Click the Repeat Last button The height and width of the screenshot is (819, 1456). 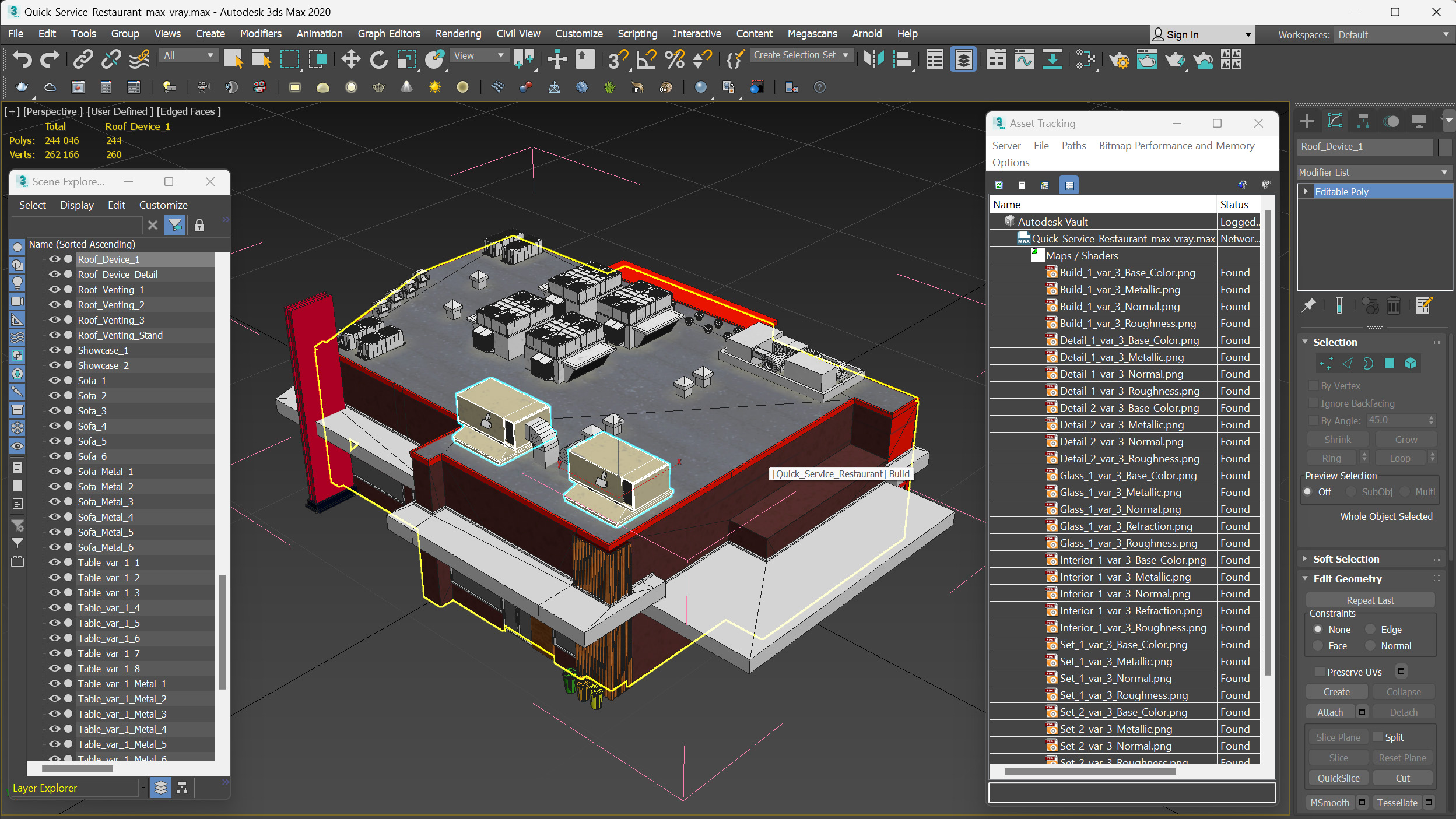1370,600
